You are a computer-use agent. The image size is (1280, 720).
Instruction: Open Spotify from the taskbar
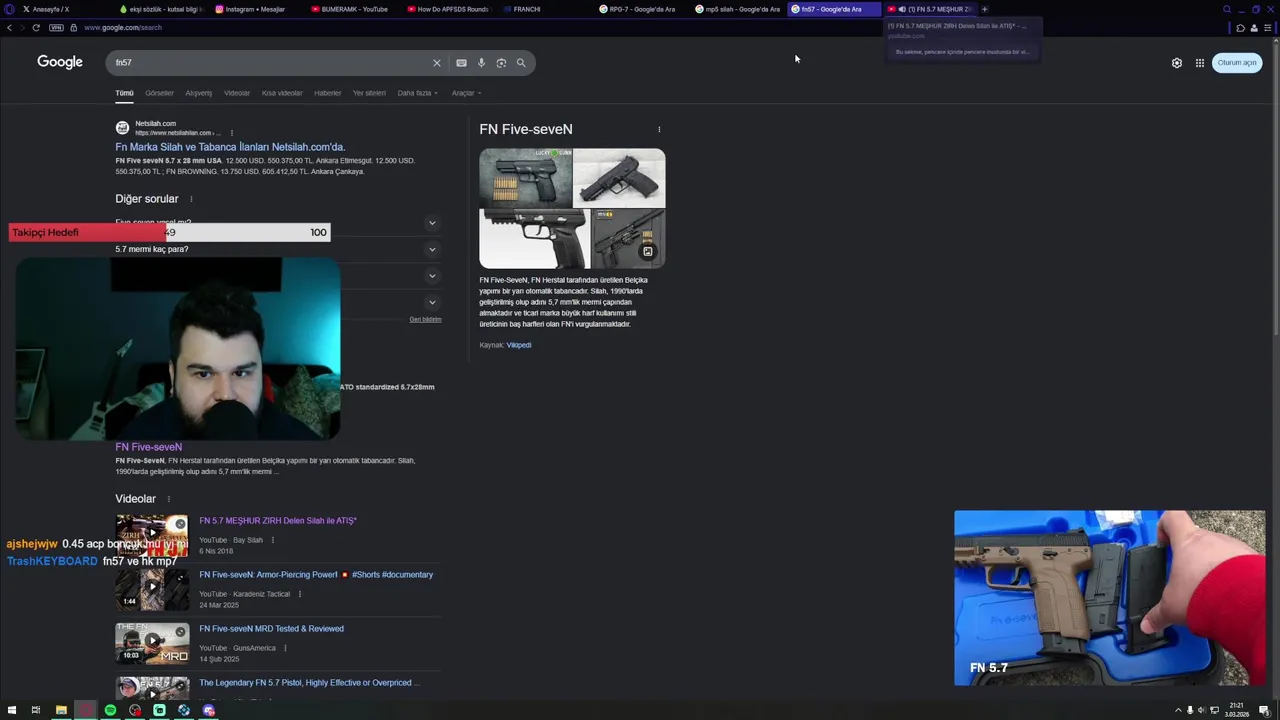110,710
